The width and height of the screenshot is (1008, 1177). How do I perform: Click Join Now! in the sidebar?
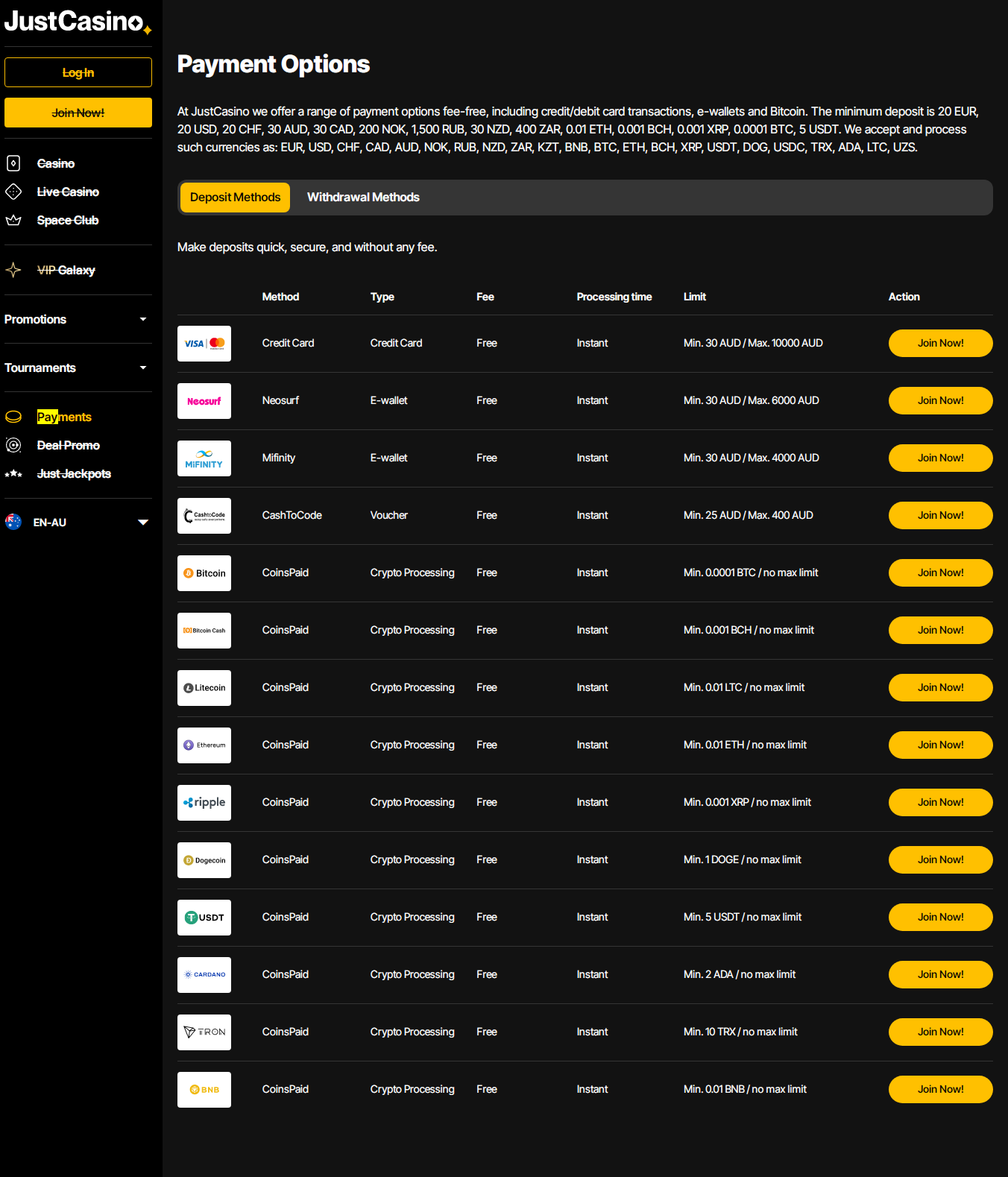pyautogui.click(x=78, y=113)
